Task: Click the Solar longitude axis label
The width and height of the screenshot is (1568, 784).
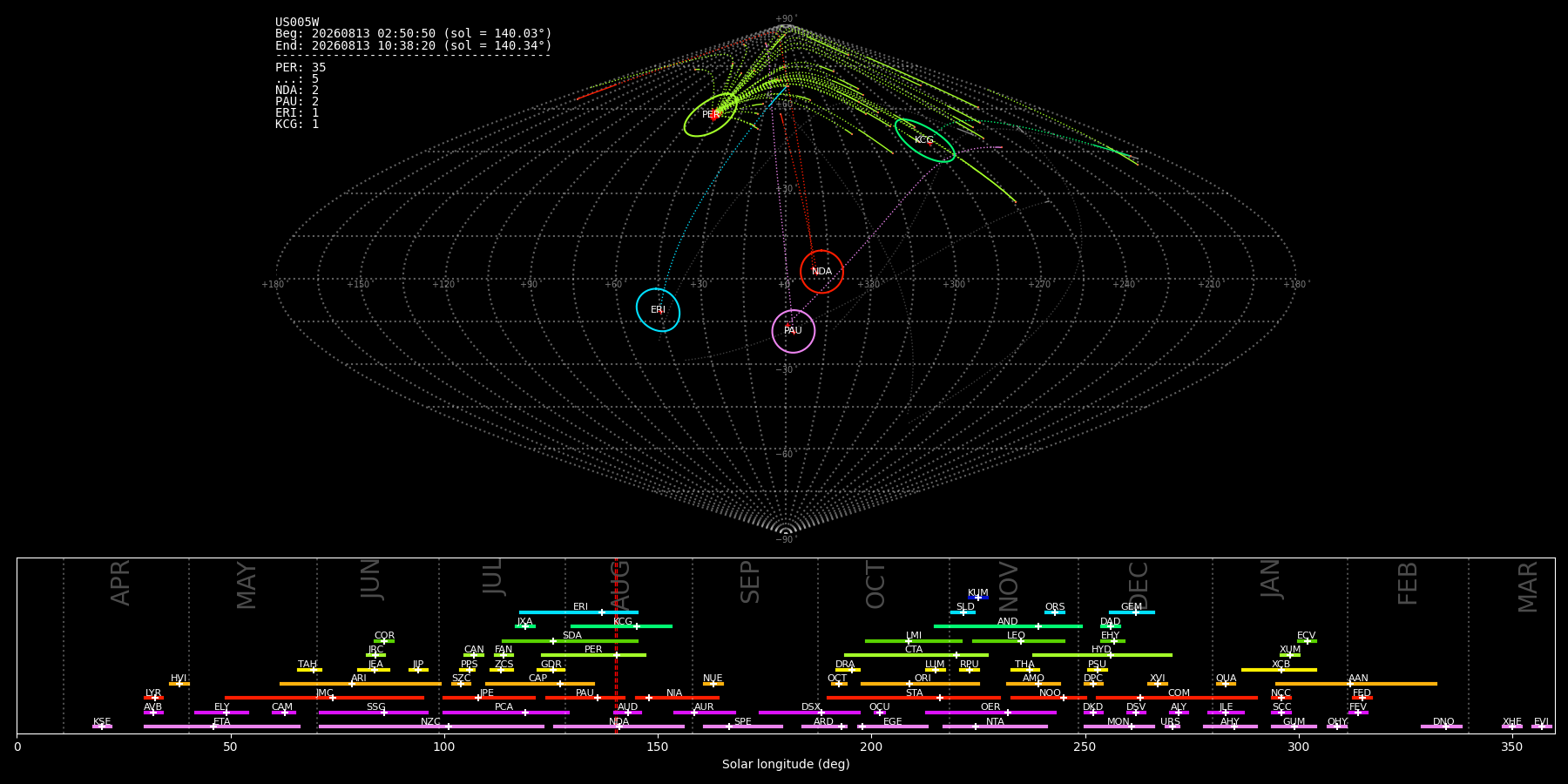Action: (786, 764)
